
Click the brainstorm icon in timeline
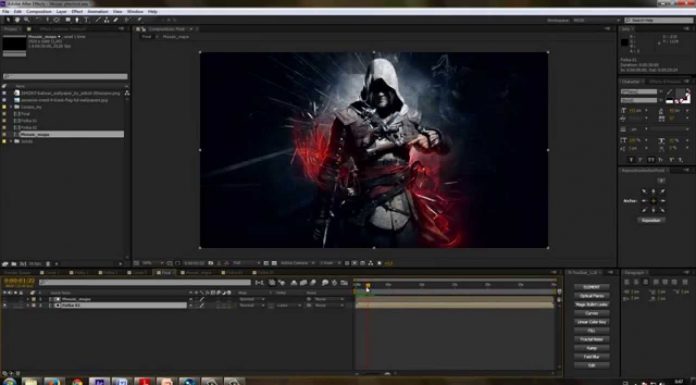325,283
